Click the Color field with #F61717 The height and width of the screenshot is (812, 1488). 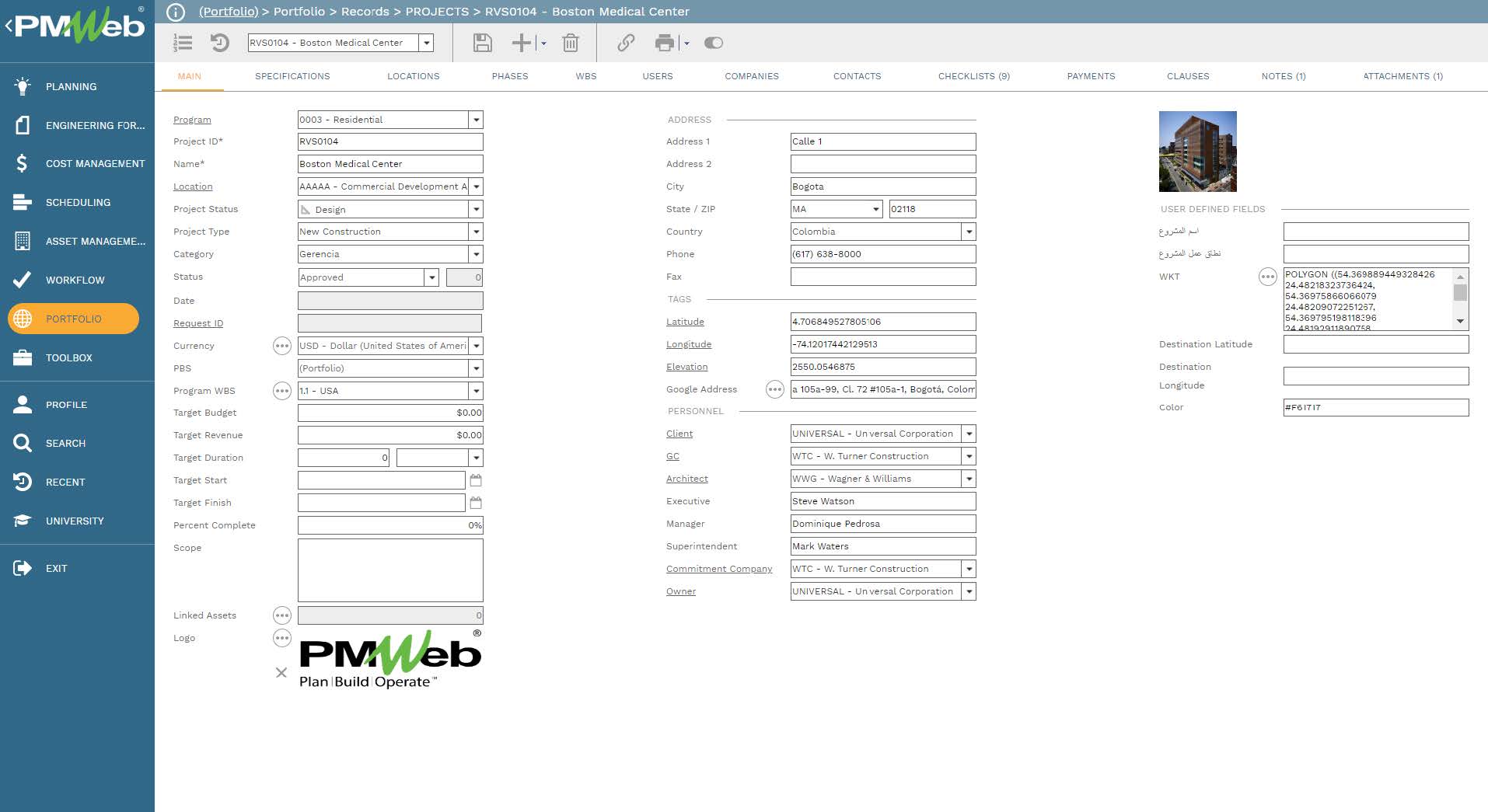[x=1375, y=407]
